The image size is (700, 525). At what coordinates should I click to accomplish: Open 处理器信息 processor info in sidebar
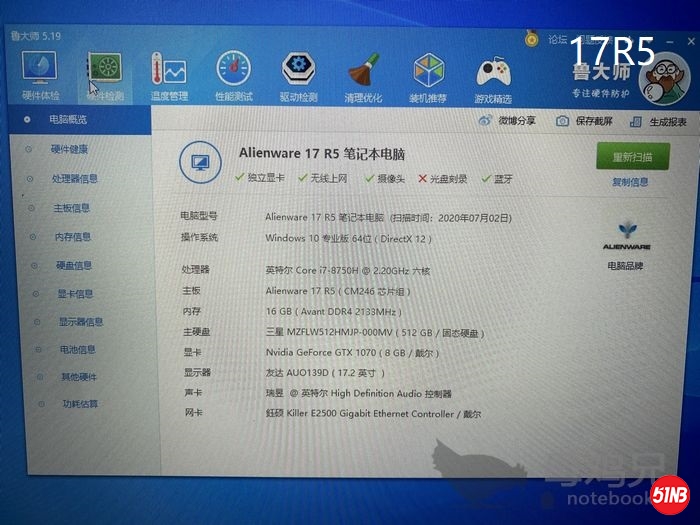(74, 179)
